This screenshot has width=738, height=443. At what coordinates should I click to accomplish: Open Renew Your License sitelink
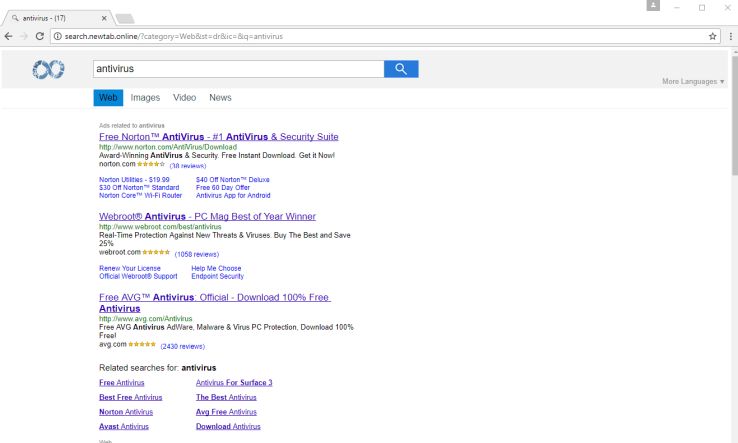129,268
